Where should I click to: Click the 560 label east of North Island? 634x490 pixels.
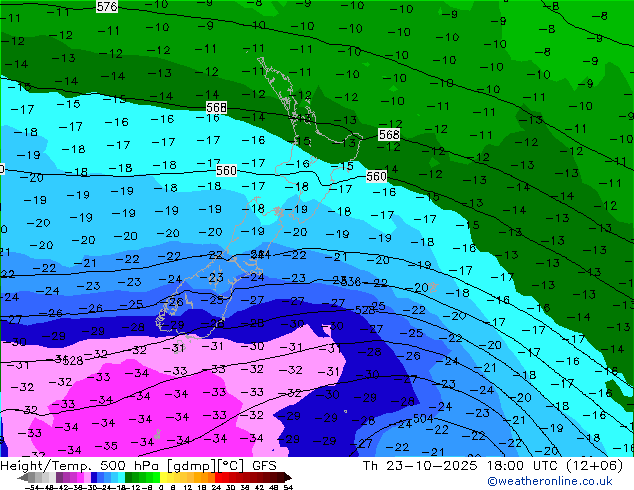point(376,176)
